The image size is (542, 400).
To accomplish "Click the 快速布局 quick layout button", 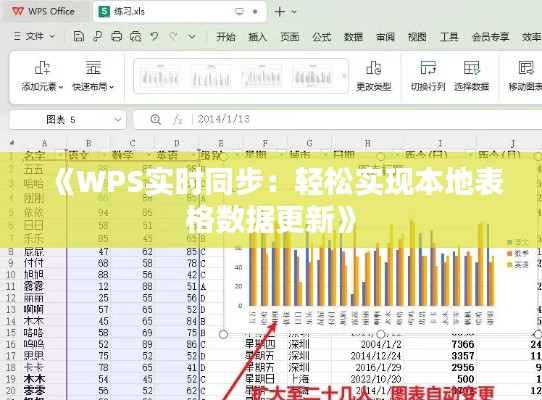I will coord(93,76).
